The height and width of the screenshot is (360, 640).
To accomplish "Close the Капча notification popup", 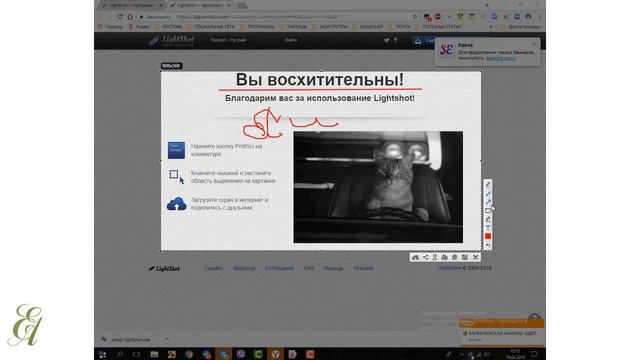I will pyautogui.click(x=534, y=44).
